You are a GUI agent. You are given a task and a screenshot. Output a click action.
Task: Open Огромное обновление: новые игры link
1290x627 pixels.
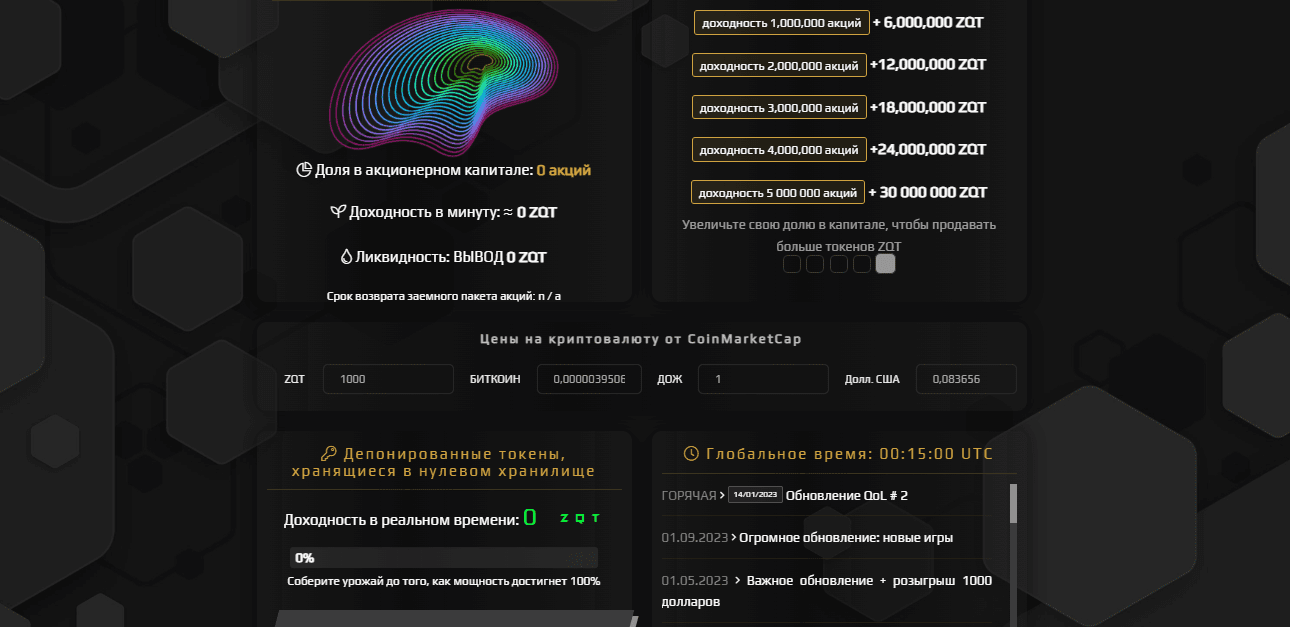click(x=846, y=537)
